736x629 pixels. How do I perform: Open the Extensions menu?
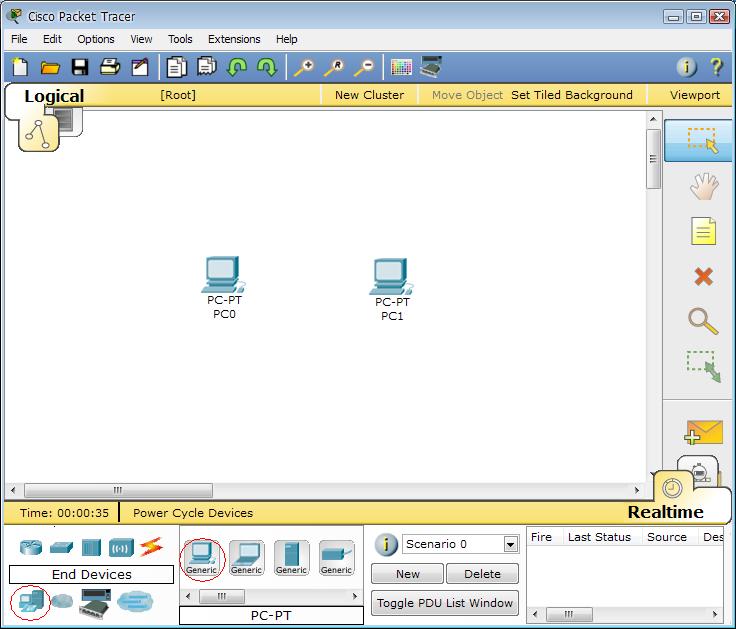click(234, 39)
